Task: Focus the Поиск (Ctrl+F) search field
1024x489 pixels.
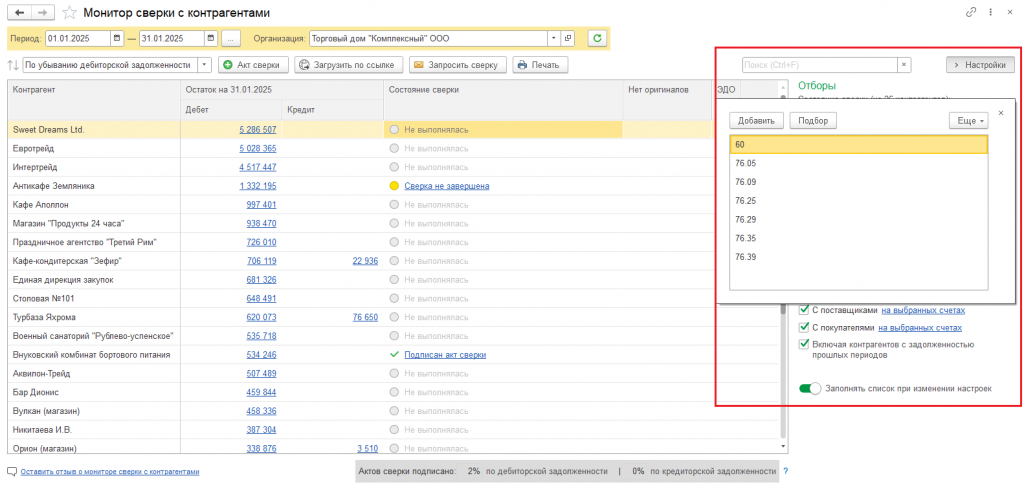Action: click(820, 65)
